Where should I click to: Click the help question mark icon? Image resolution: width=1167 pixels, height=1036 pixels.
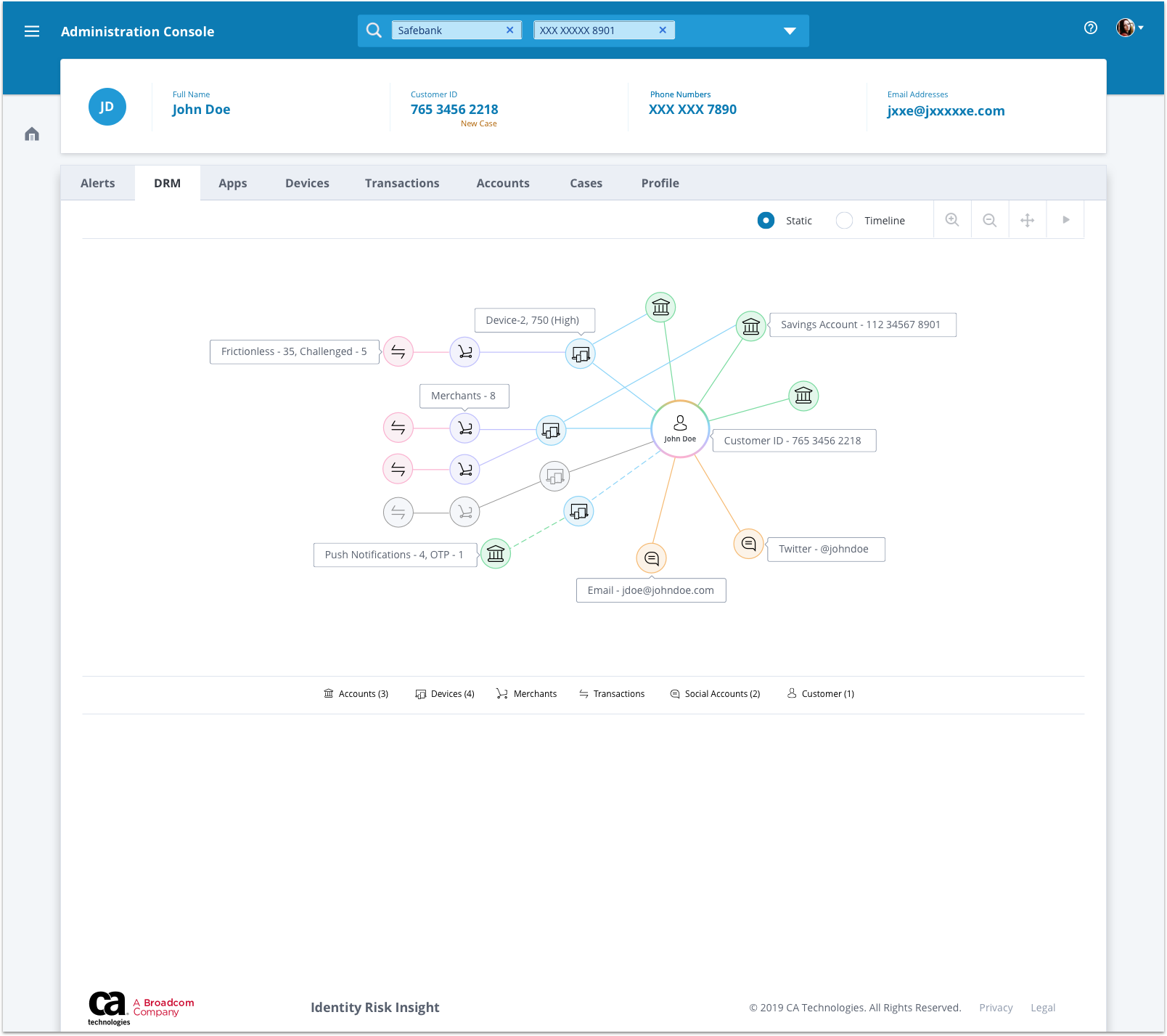click(x=1090, y=28)
